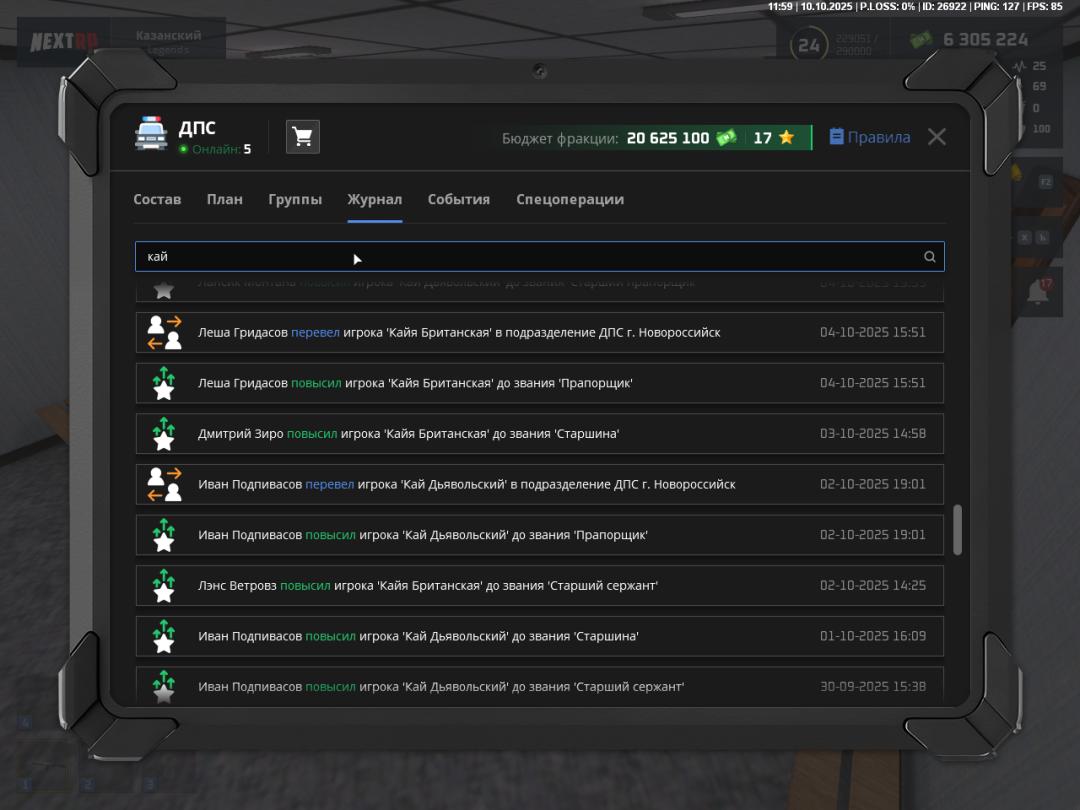Click the green cash icon next to faction budget
Screen dimensions: 1080x810
726,138
